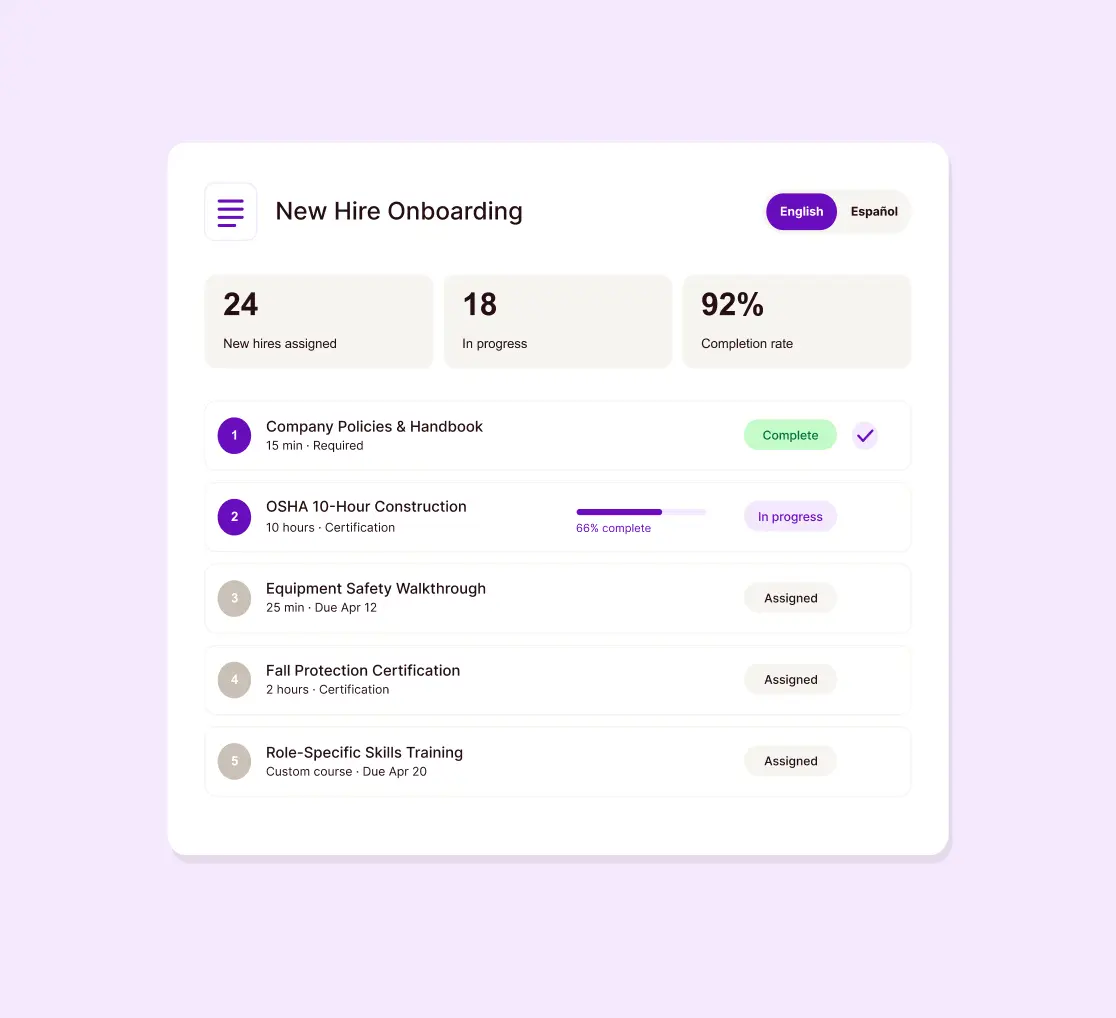Open the 92% Completion rate card
The width and height of the screenshot is (1116, 1018).
point(796,322)
